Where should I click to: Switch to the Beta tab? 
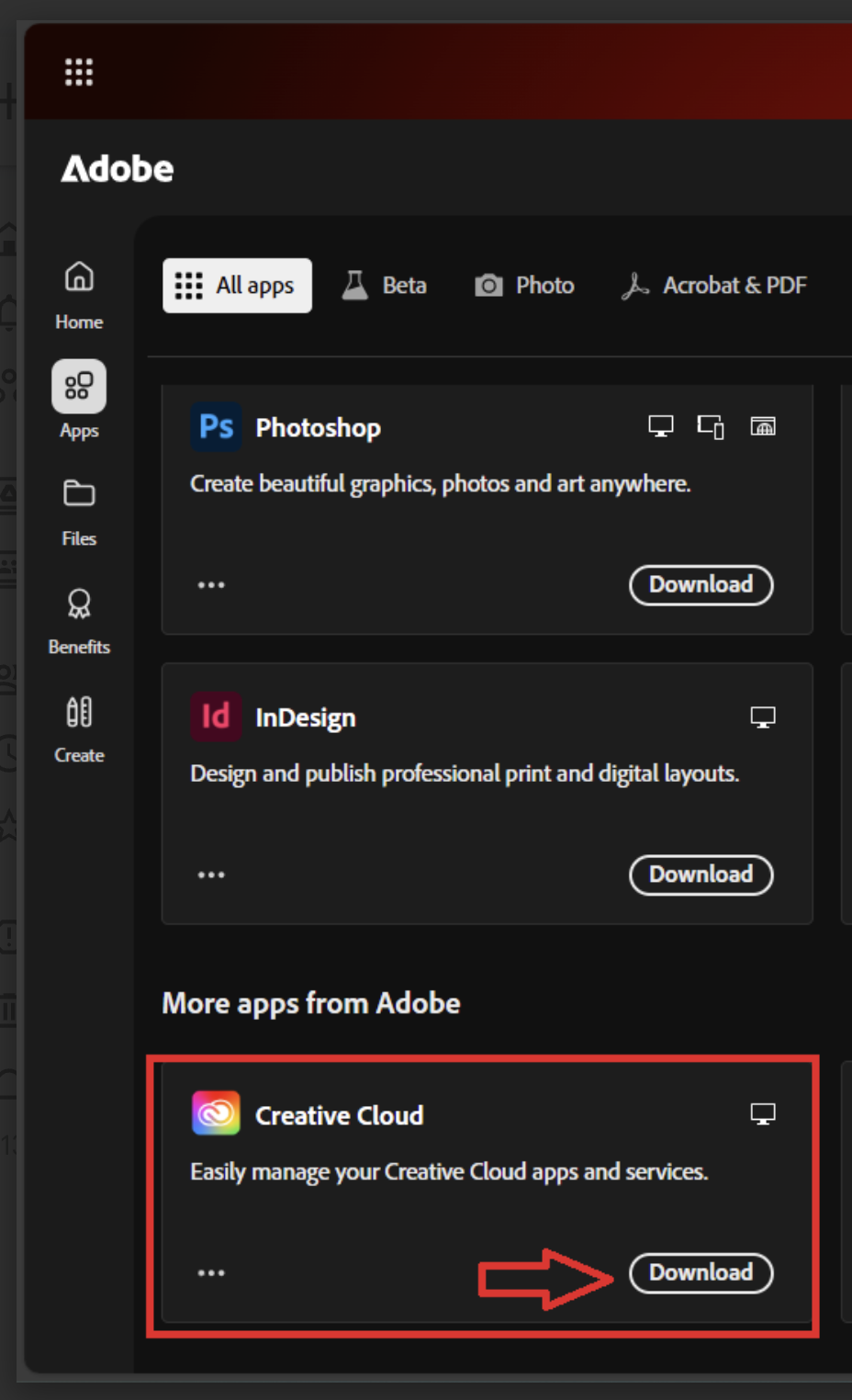386,285
